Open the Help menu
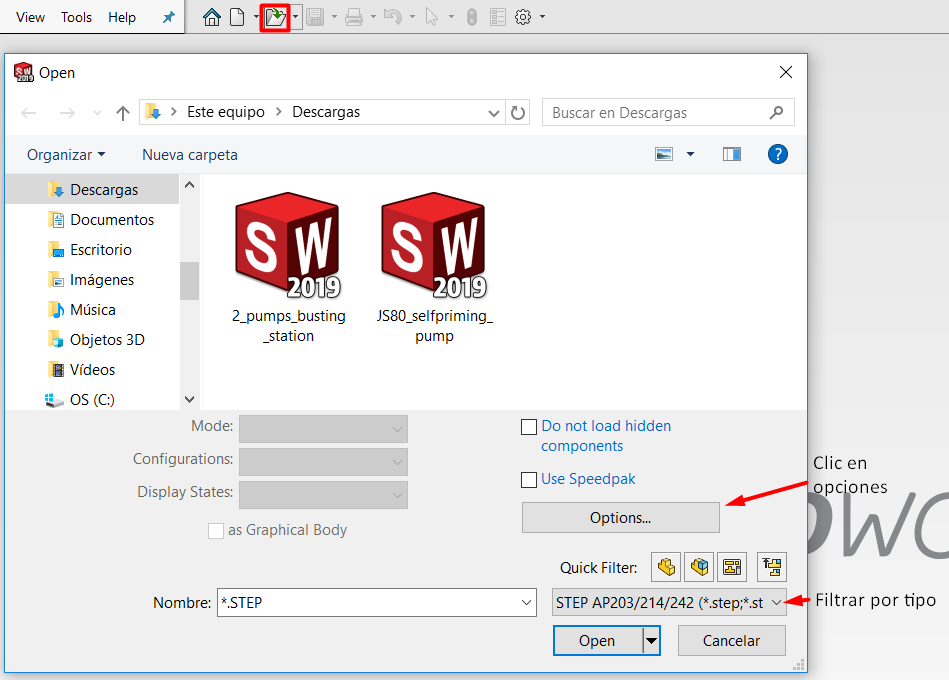 point(122,17)
